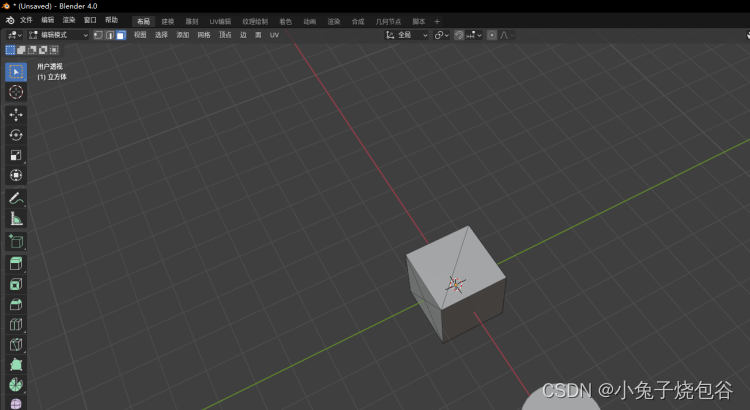Image resolution: width=750 pixels, height=410 pixels.
Task: Toggle face select mode
Action: pos(121,35)
